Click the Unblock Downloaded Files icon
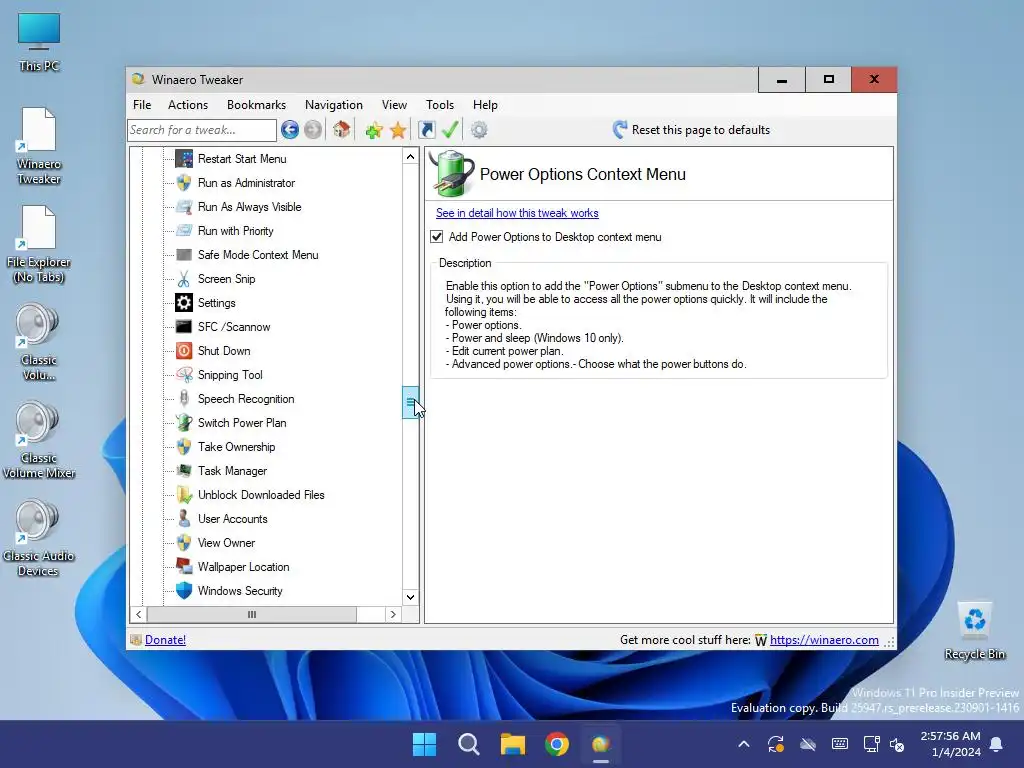This screenshot has width=1024, height=768. coord(184,495)
